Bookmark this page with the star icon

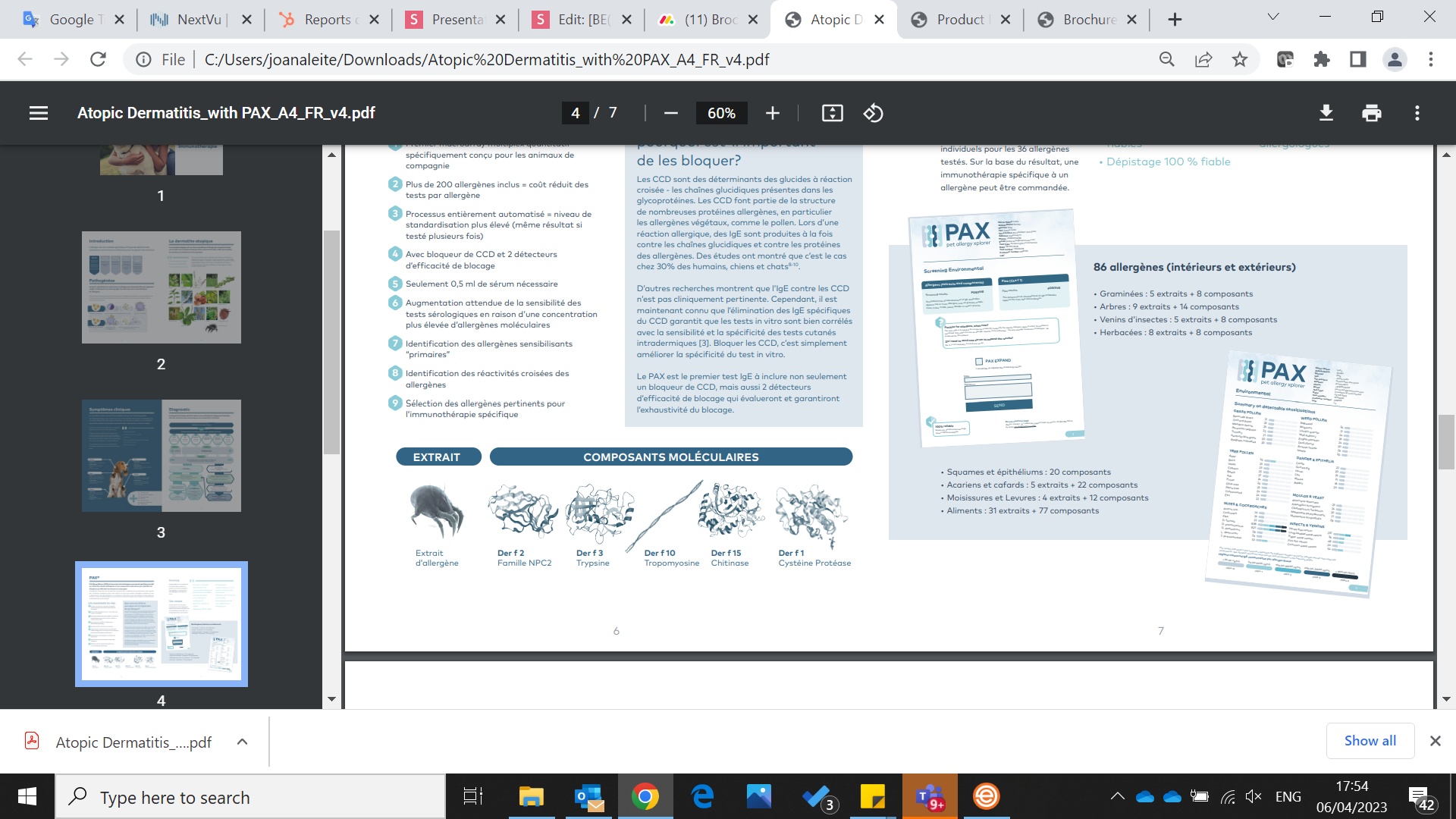pos(1239,59)
